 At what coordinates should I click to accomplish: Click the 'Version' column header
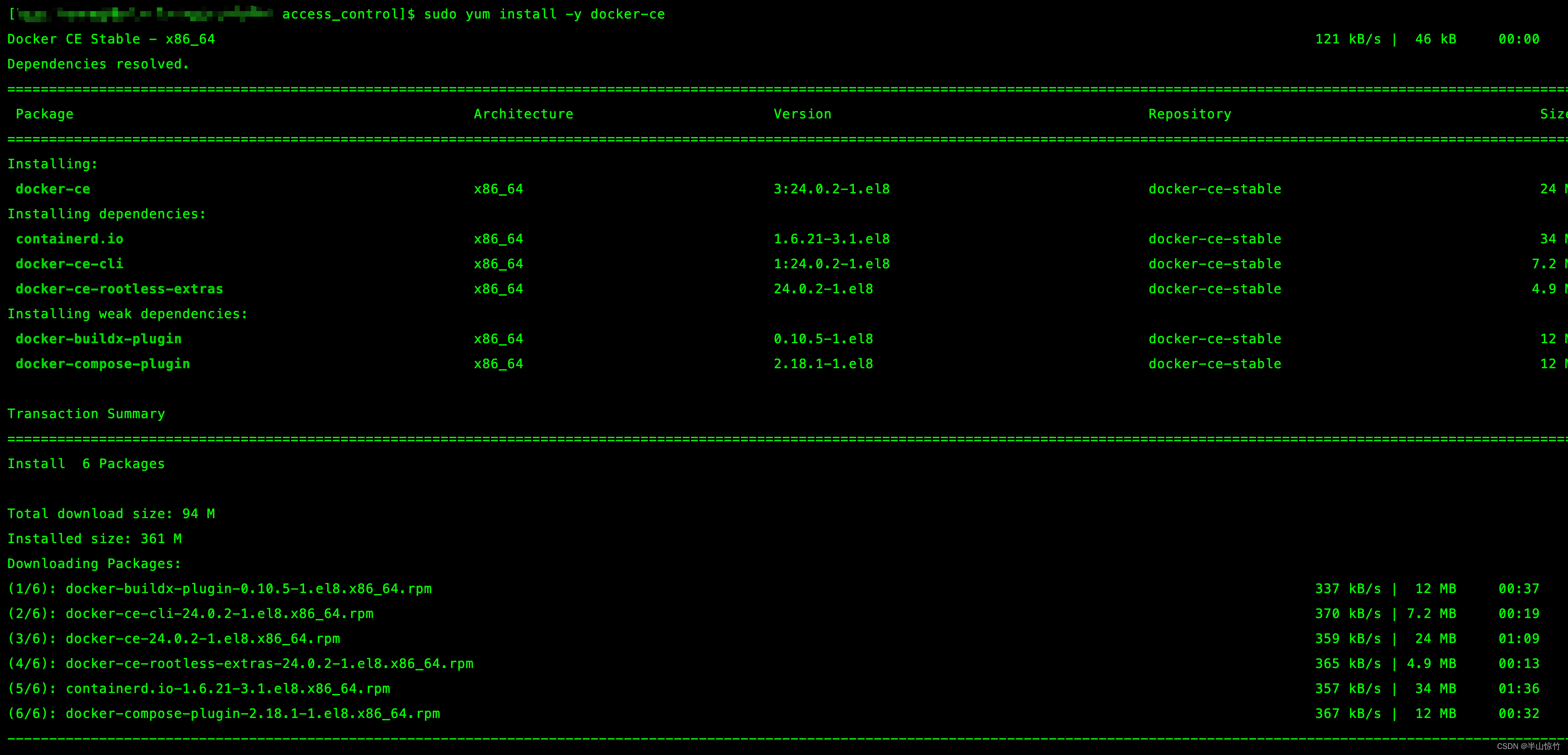(802, 114)
